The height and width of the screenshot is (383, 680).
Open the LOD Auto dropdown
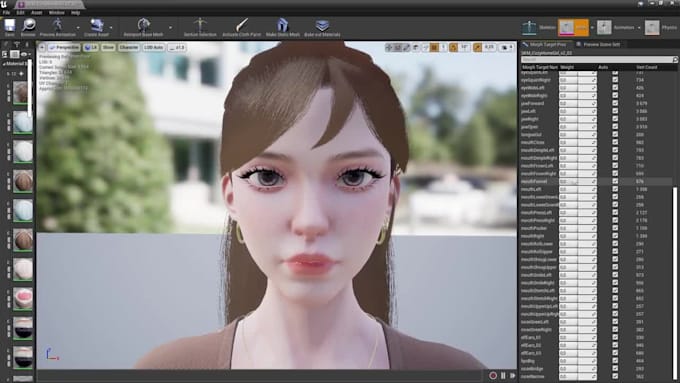click(x=154, y=47)
